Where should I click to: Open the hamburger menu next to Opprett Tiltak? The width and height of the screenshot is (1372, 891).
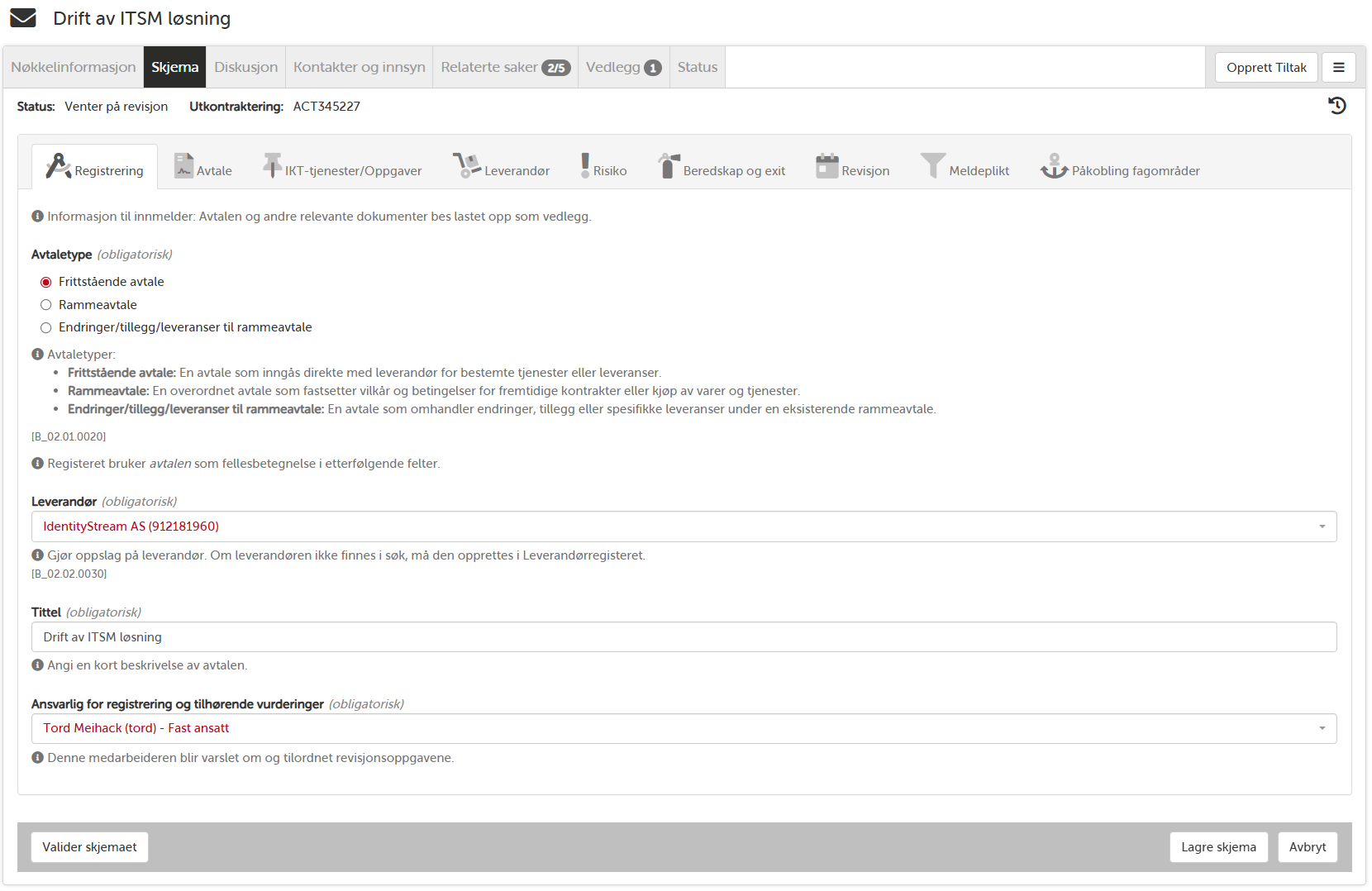(x=1339, y=67)
